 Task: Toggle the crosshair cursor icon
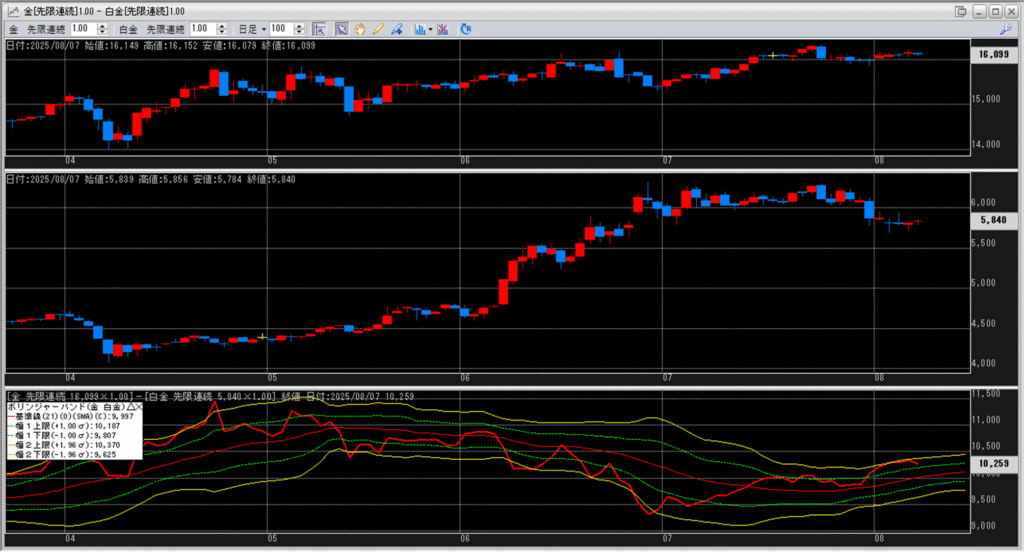(x=318, y=29)
